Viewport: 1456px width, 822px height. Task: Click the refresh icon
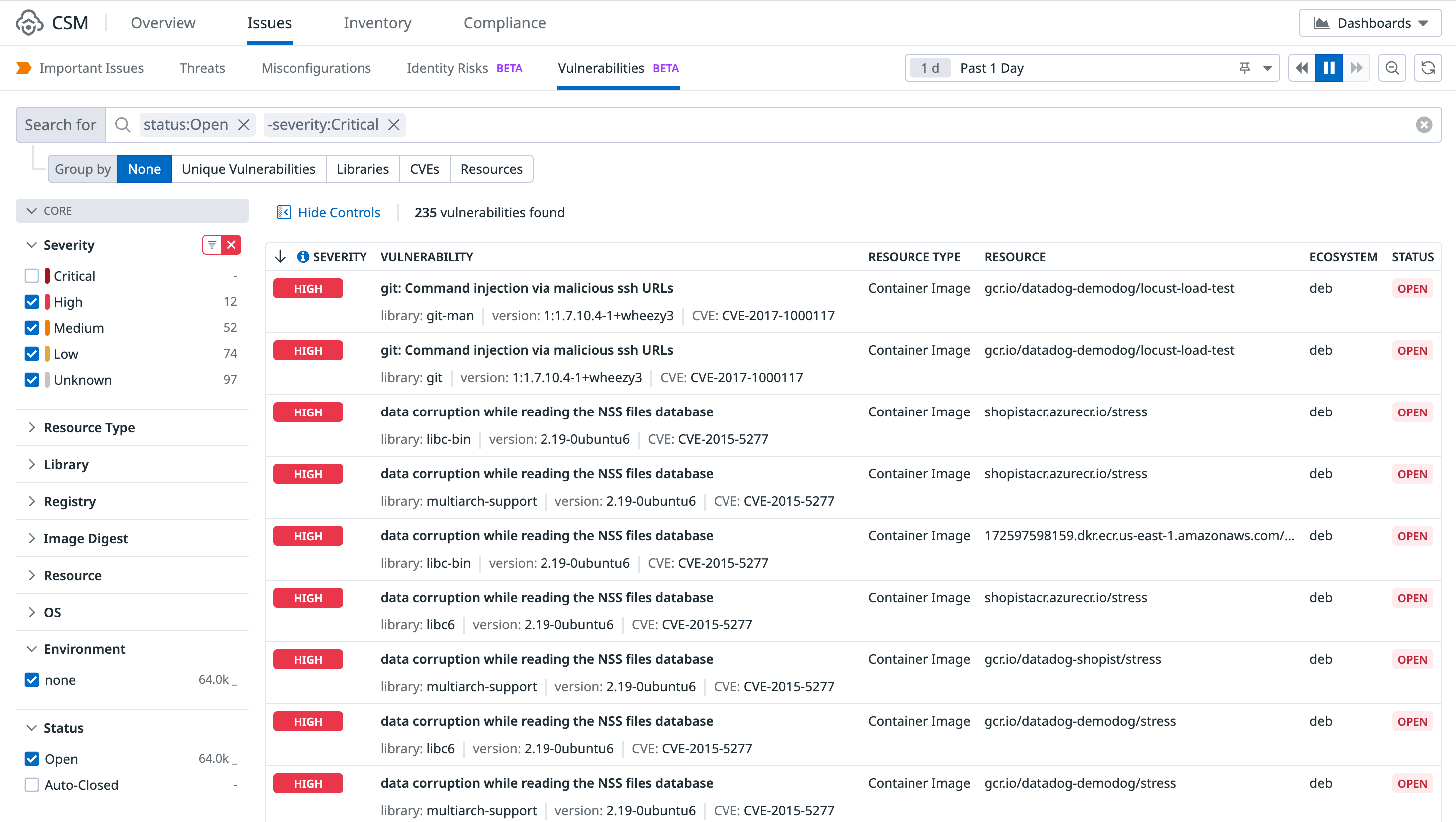point(1428,68)
